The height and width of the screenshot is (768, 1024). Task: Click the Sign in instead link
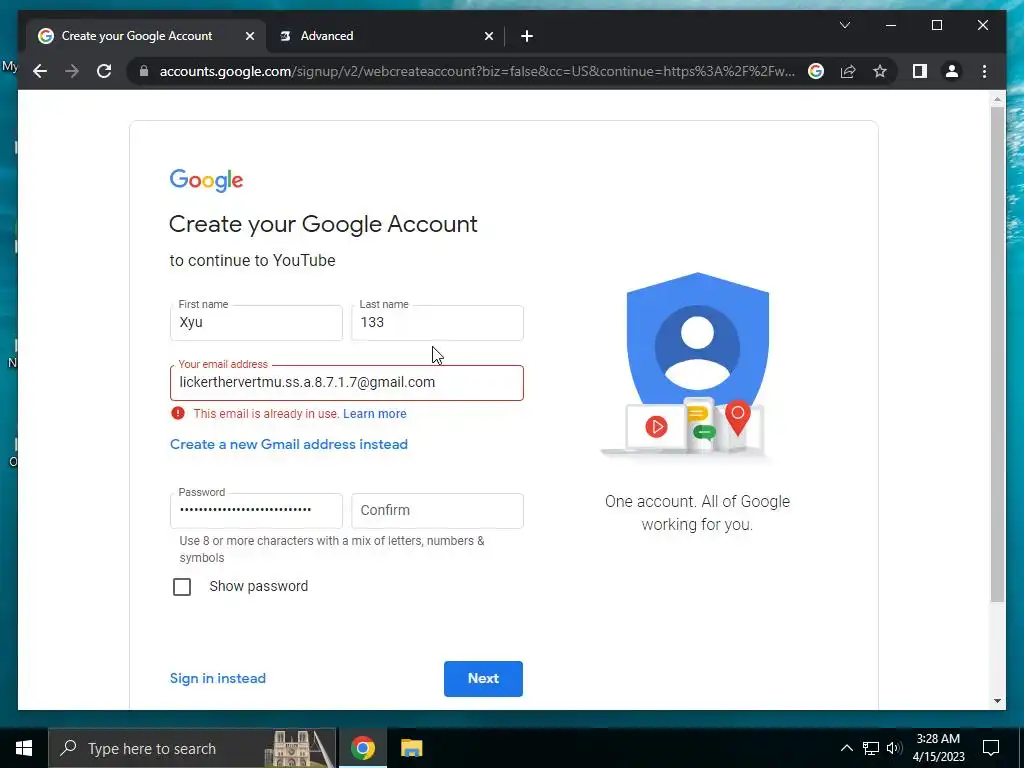217,678
